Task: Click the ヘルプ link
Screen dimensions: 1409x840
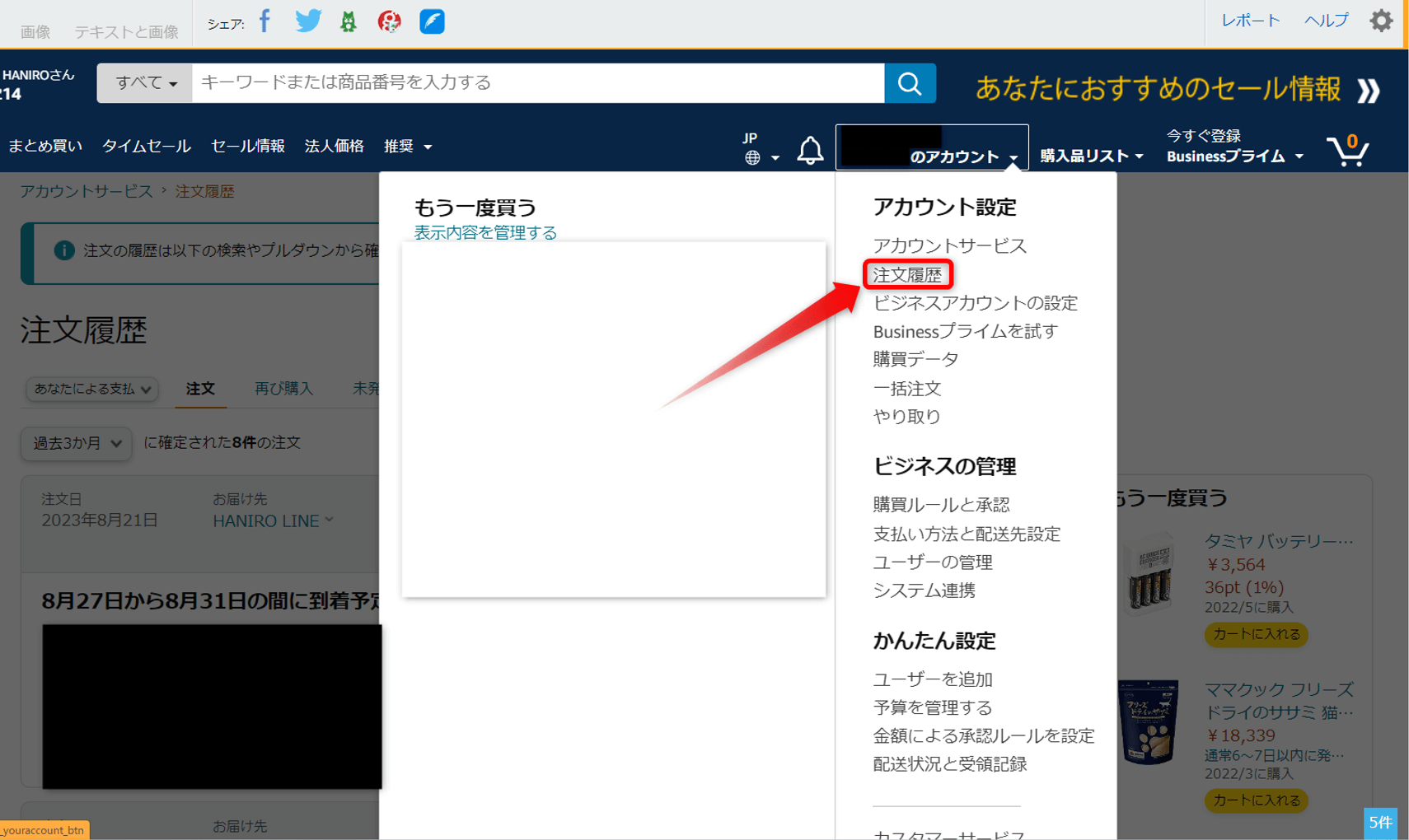Action: coord(1326,21)
